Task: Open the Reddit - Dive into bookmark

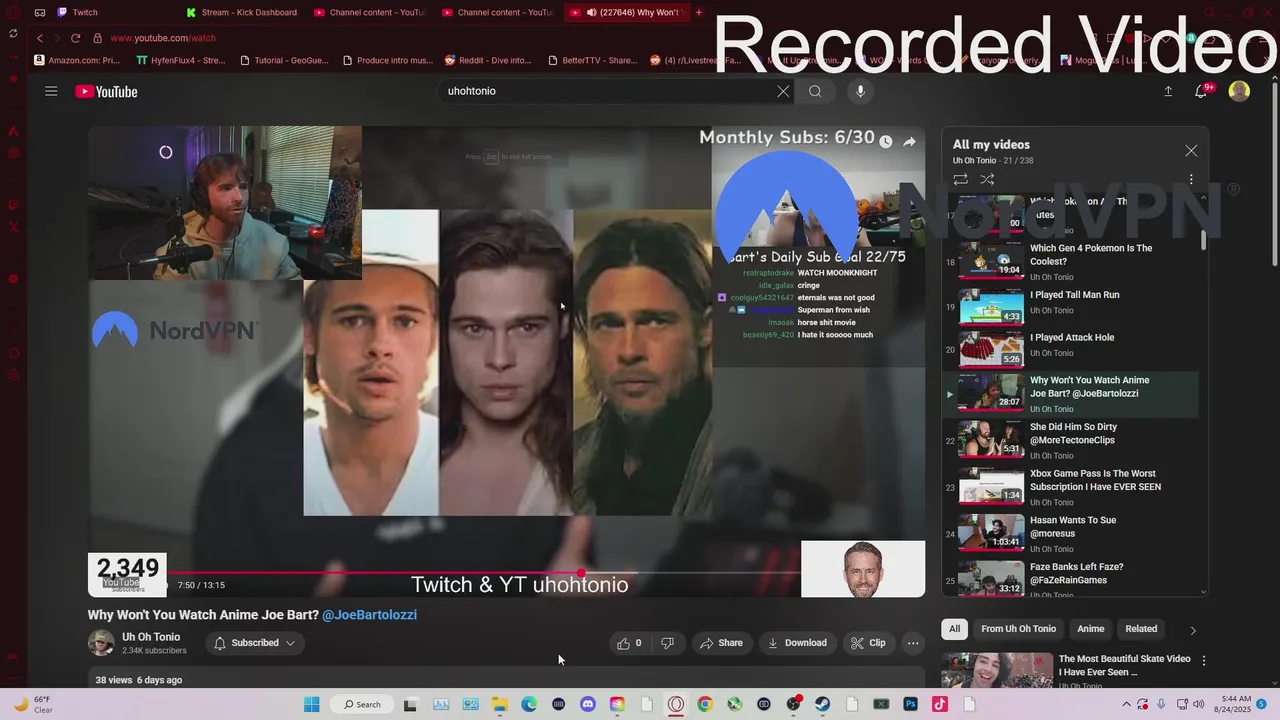Action: tap(488, 60)
